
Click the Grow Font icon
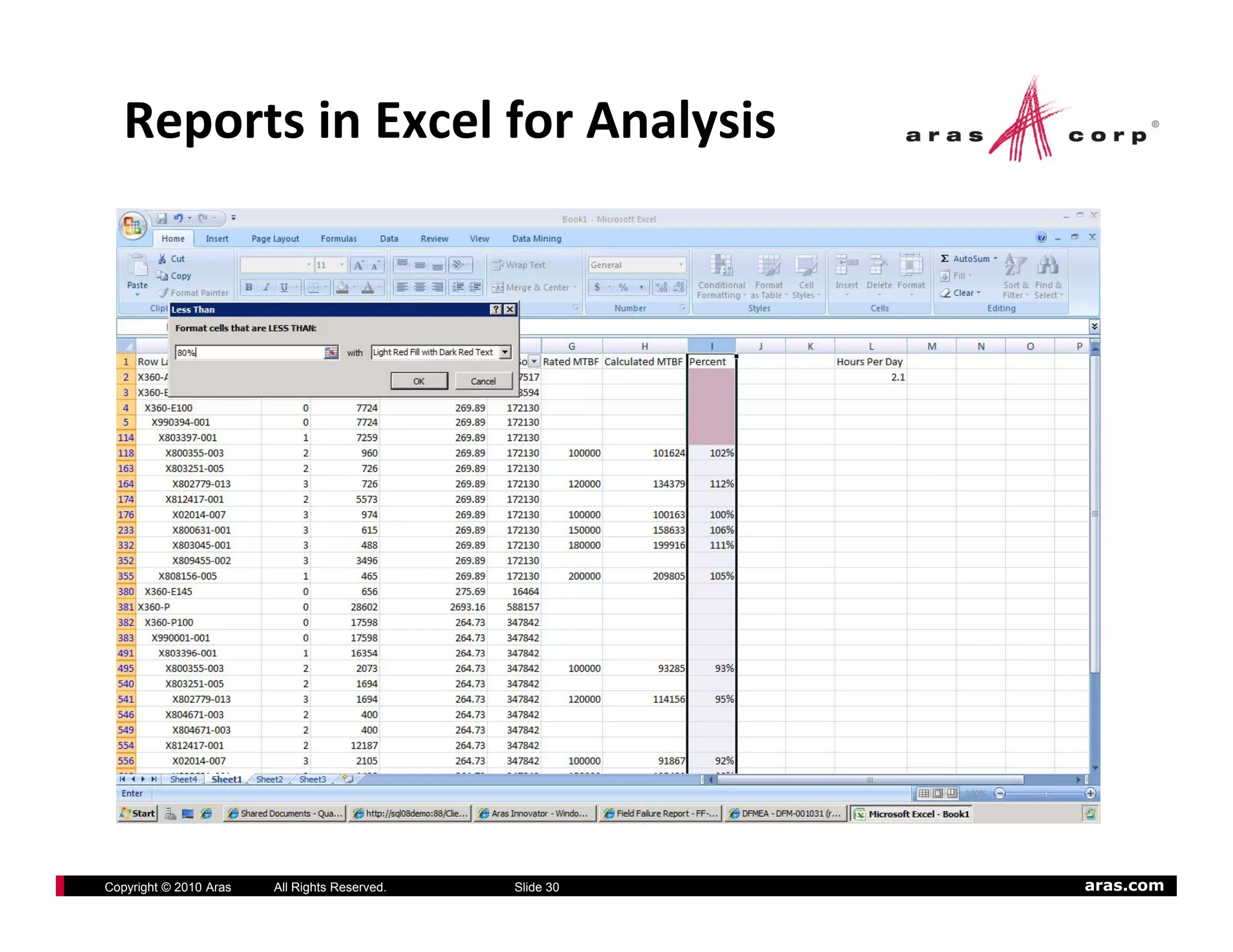pos(359,265)
